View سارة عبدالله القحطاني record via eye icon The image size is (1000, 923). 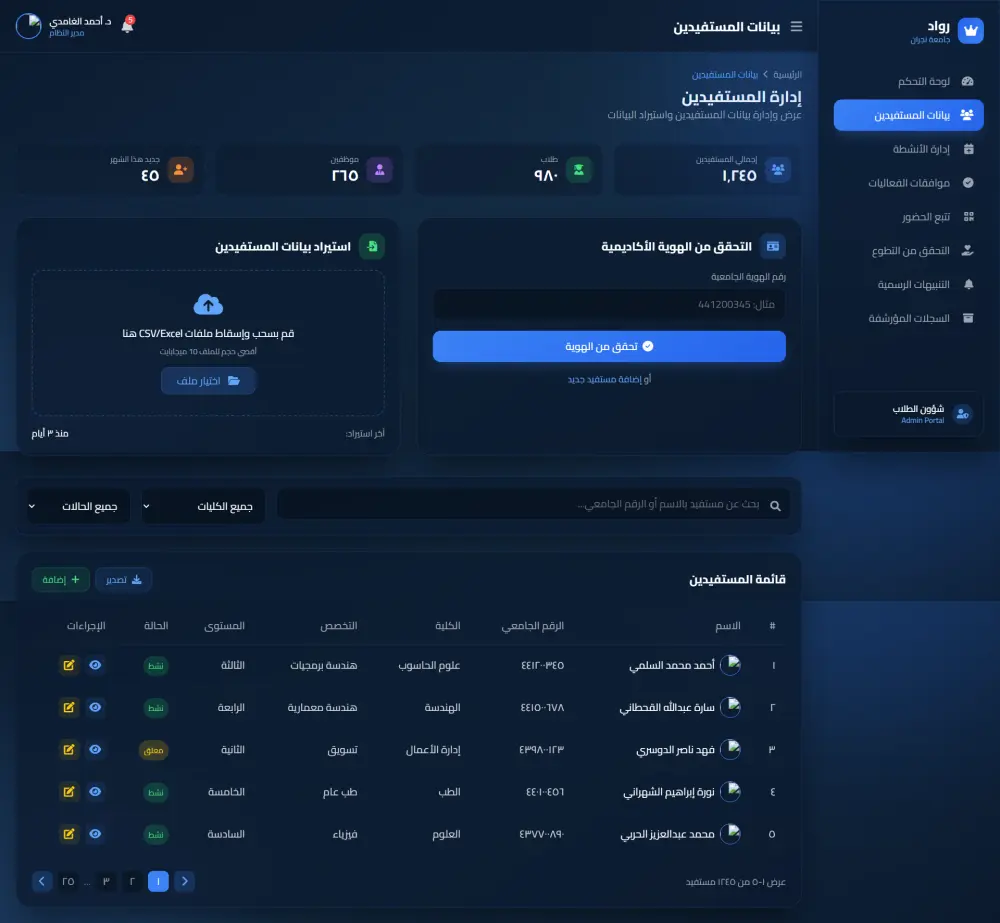[95, 707]
